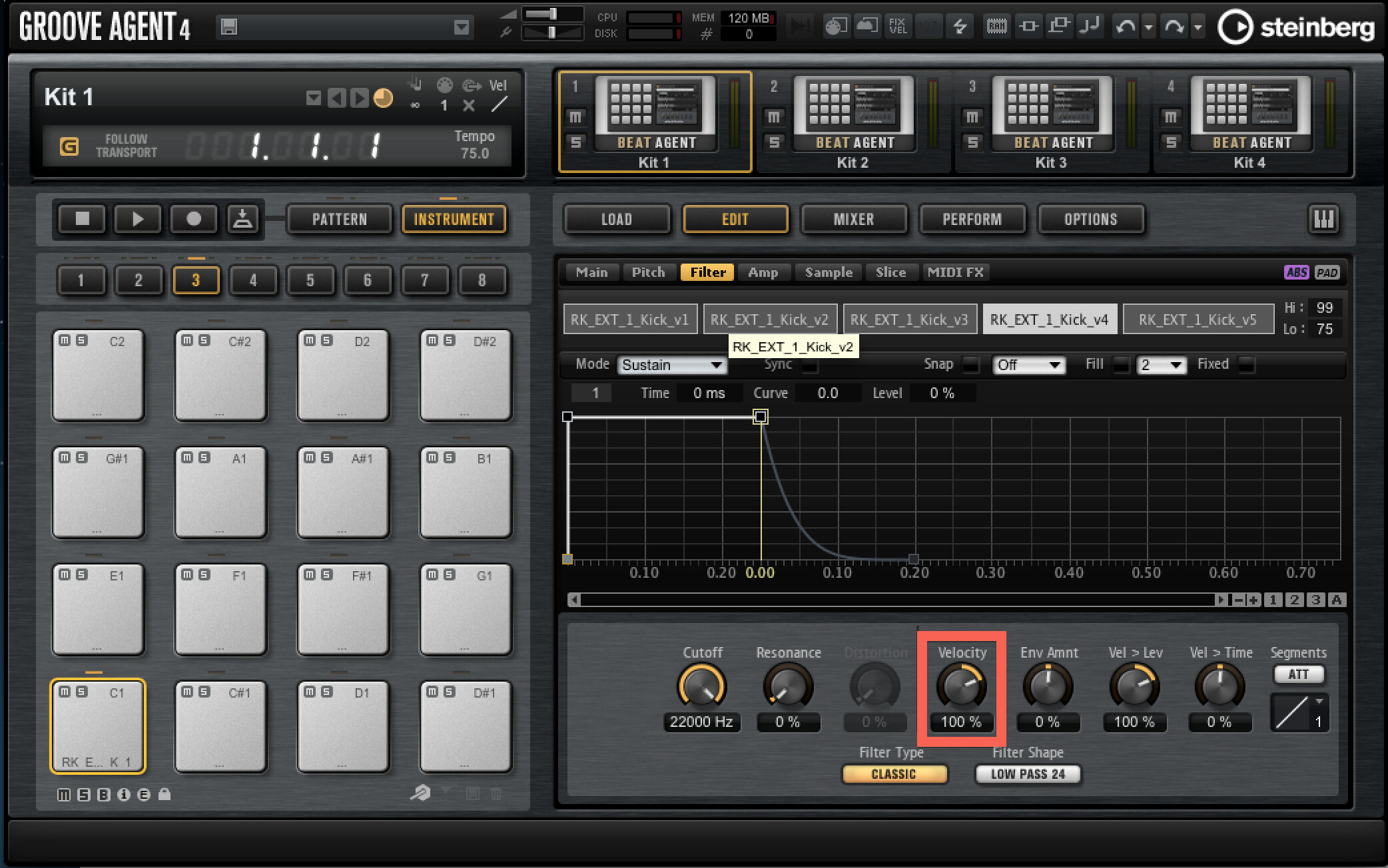Click the Record pattern button
This screenshot has width=1388, height=868.
(194, 219)
